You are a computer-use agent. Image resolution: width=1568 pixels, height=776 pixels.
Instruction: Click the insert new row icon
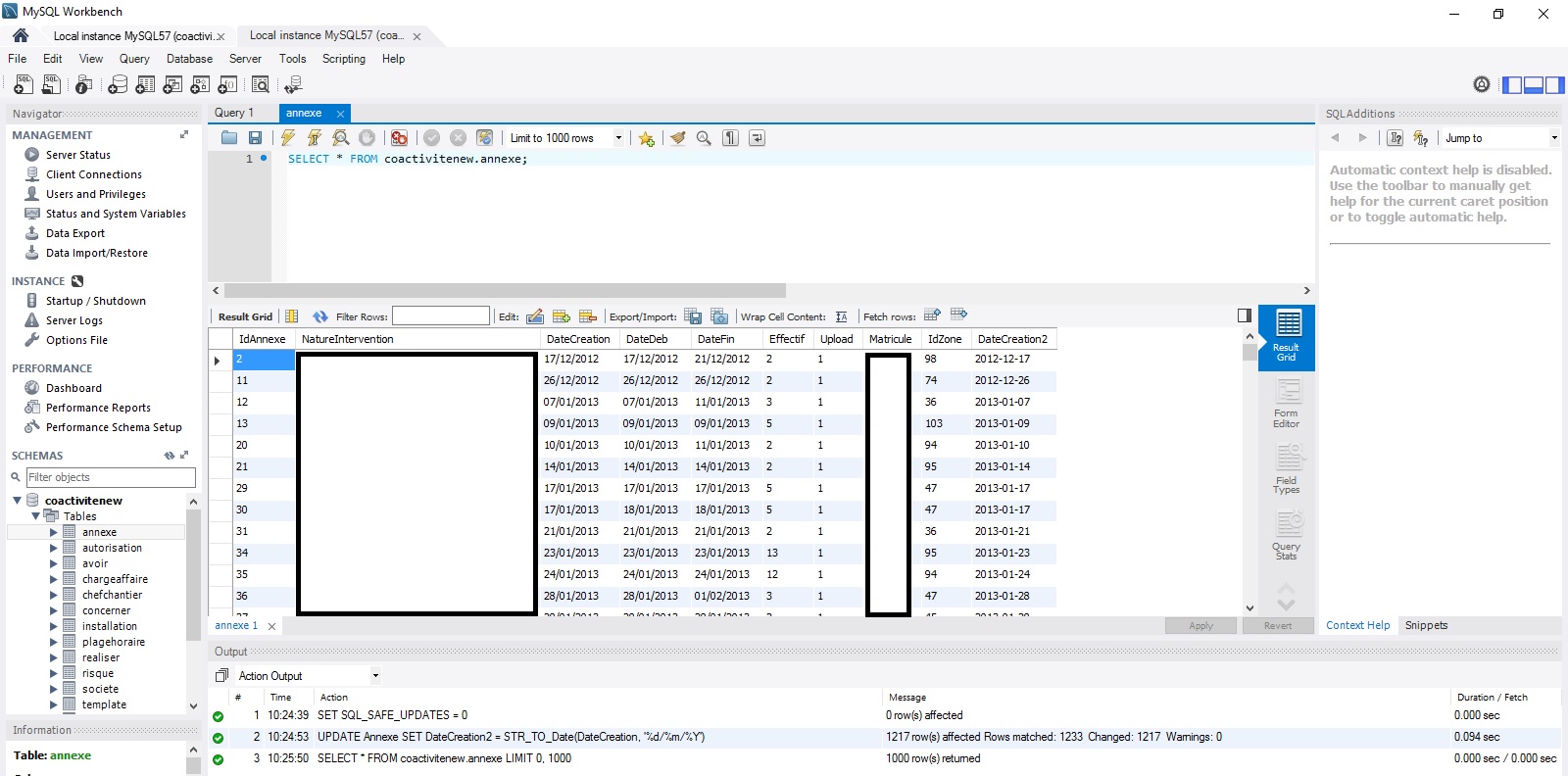click(x=562, y=316)
